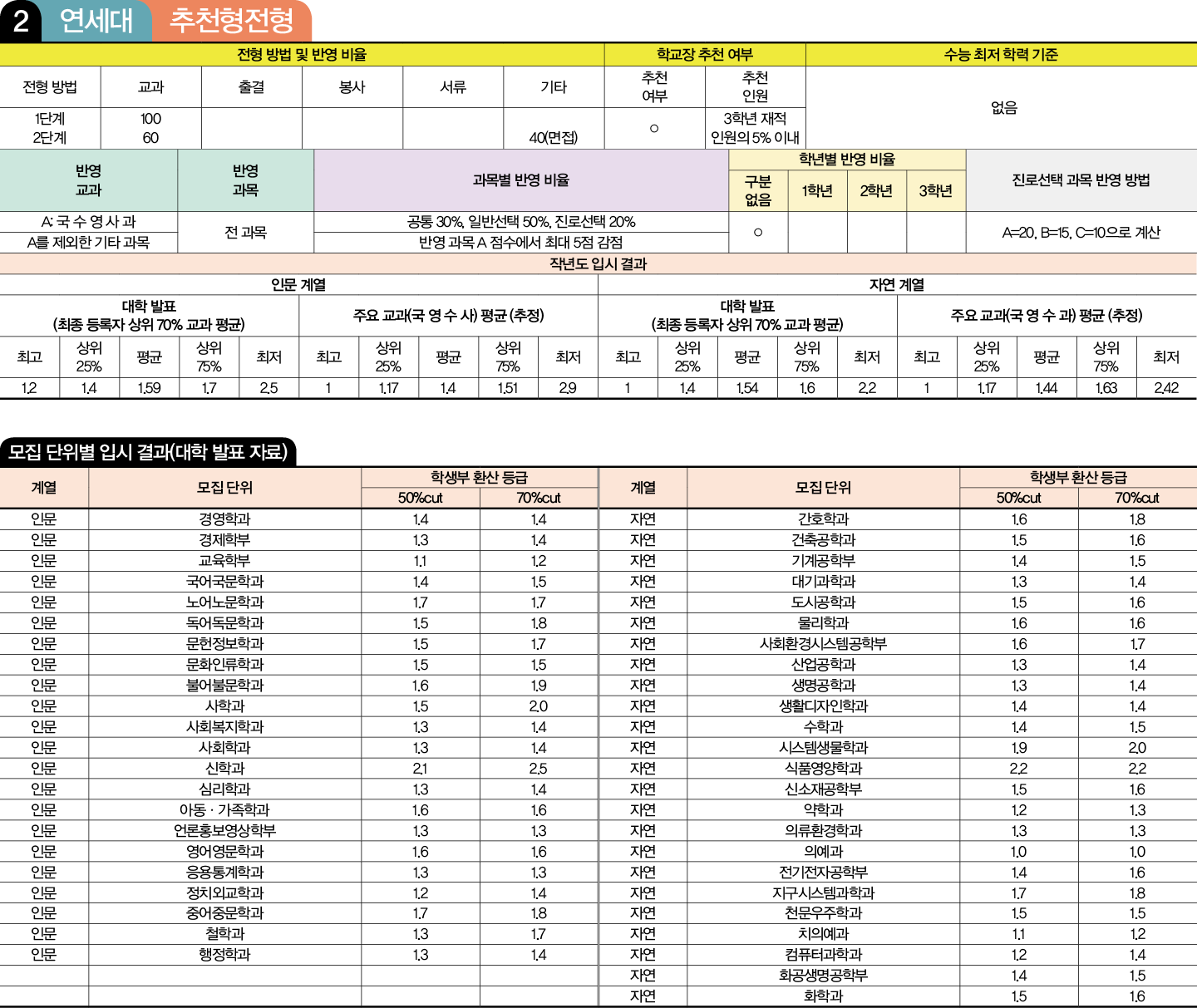Click the 기계공학부 row
The width and height of the screenshot is (1197, 1008).
898,561
